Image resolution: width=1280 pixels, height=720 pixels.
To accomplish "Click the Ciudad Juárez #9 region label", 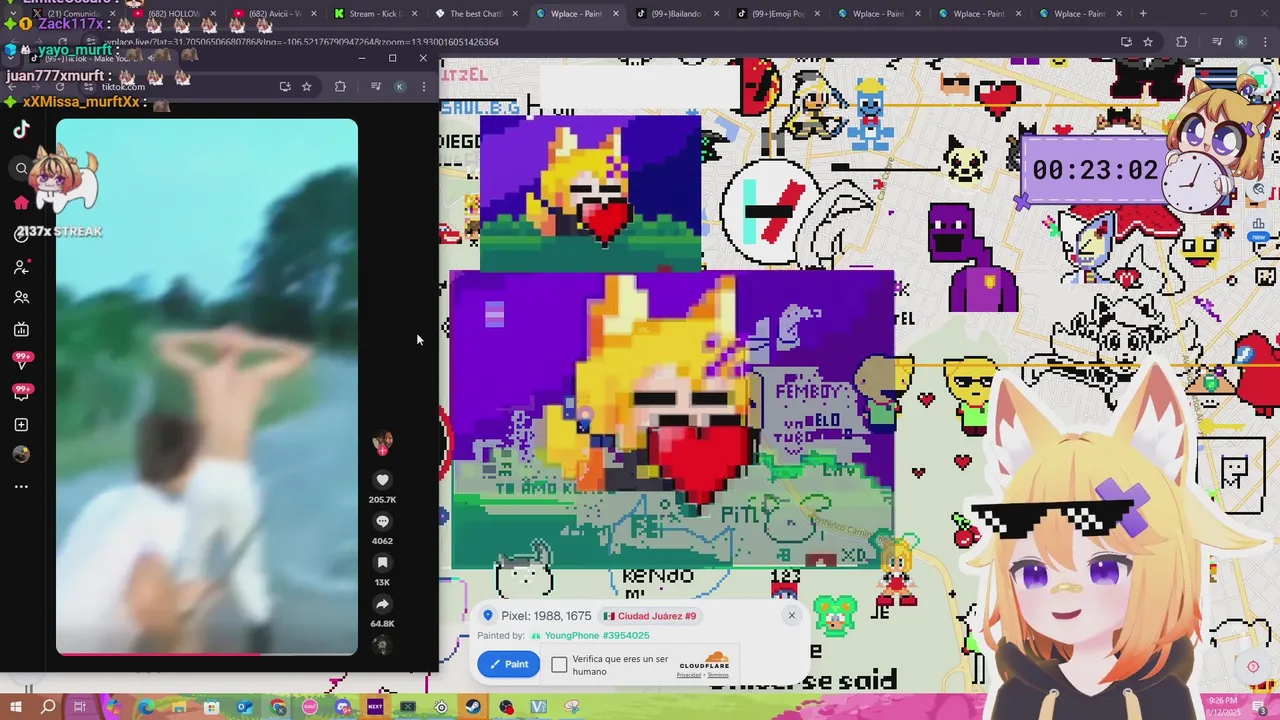I will pos(650,616).
